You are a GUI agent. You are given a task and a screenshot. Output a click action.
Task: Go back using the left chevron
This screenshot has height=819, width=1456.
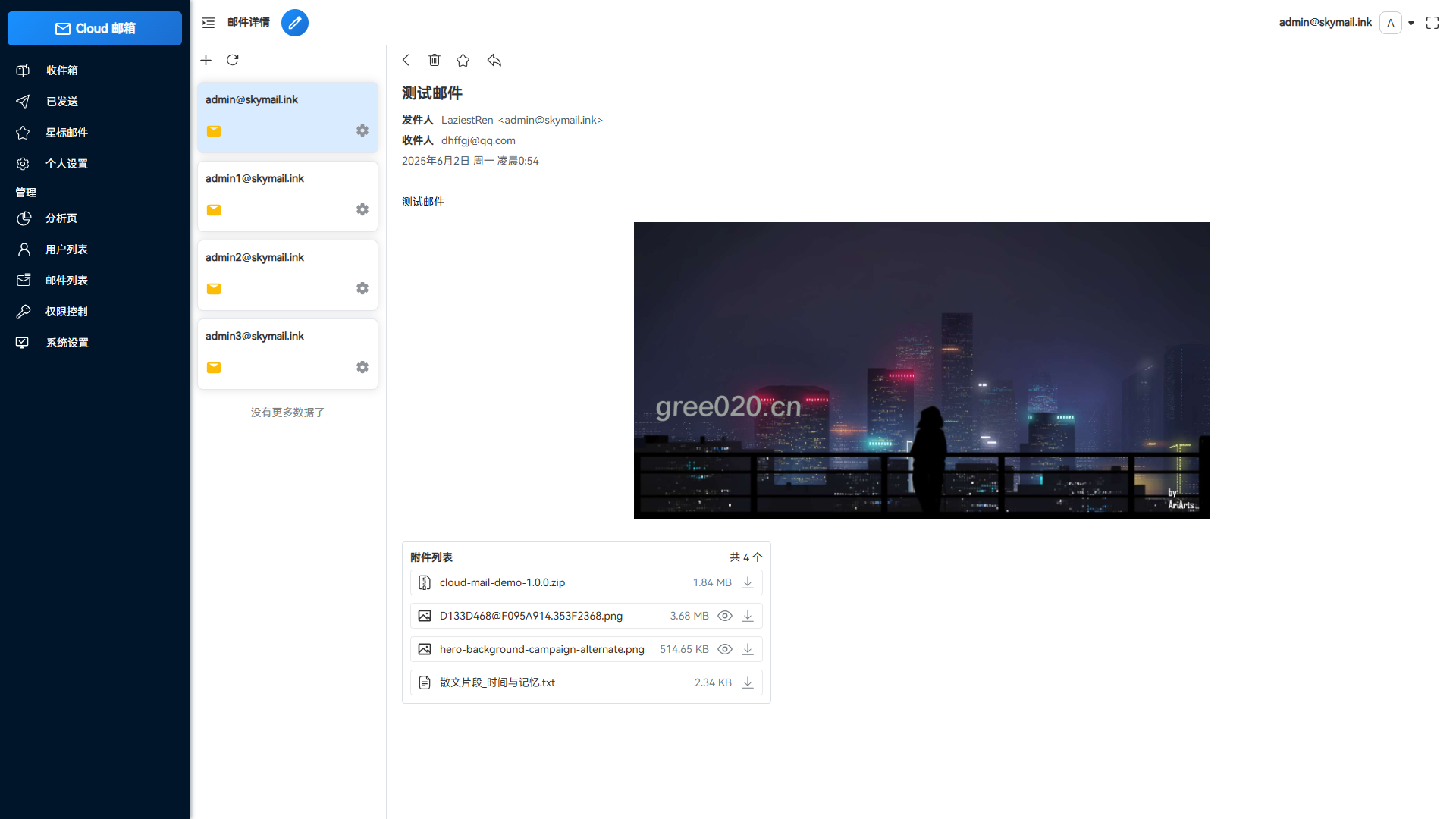coord(406,60)
